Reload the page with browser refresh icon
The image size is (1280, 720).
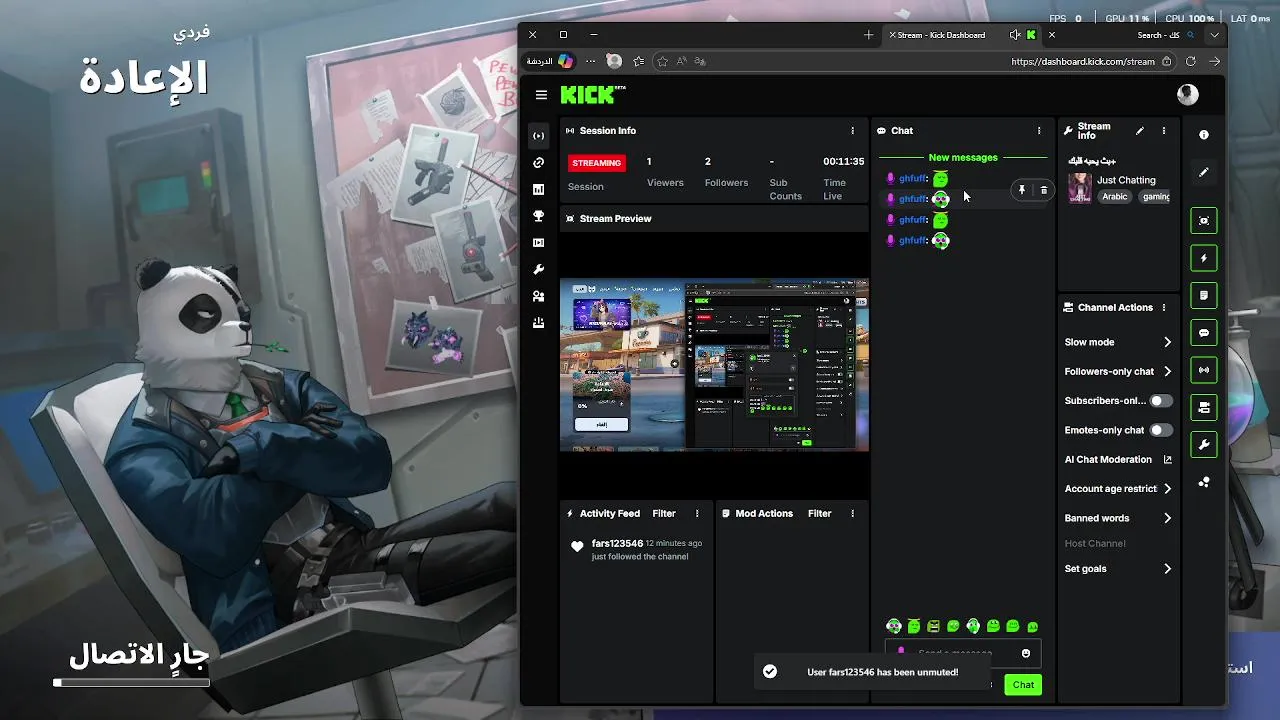click(1191, 61)
